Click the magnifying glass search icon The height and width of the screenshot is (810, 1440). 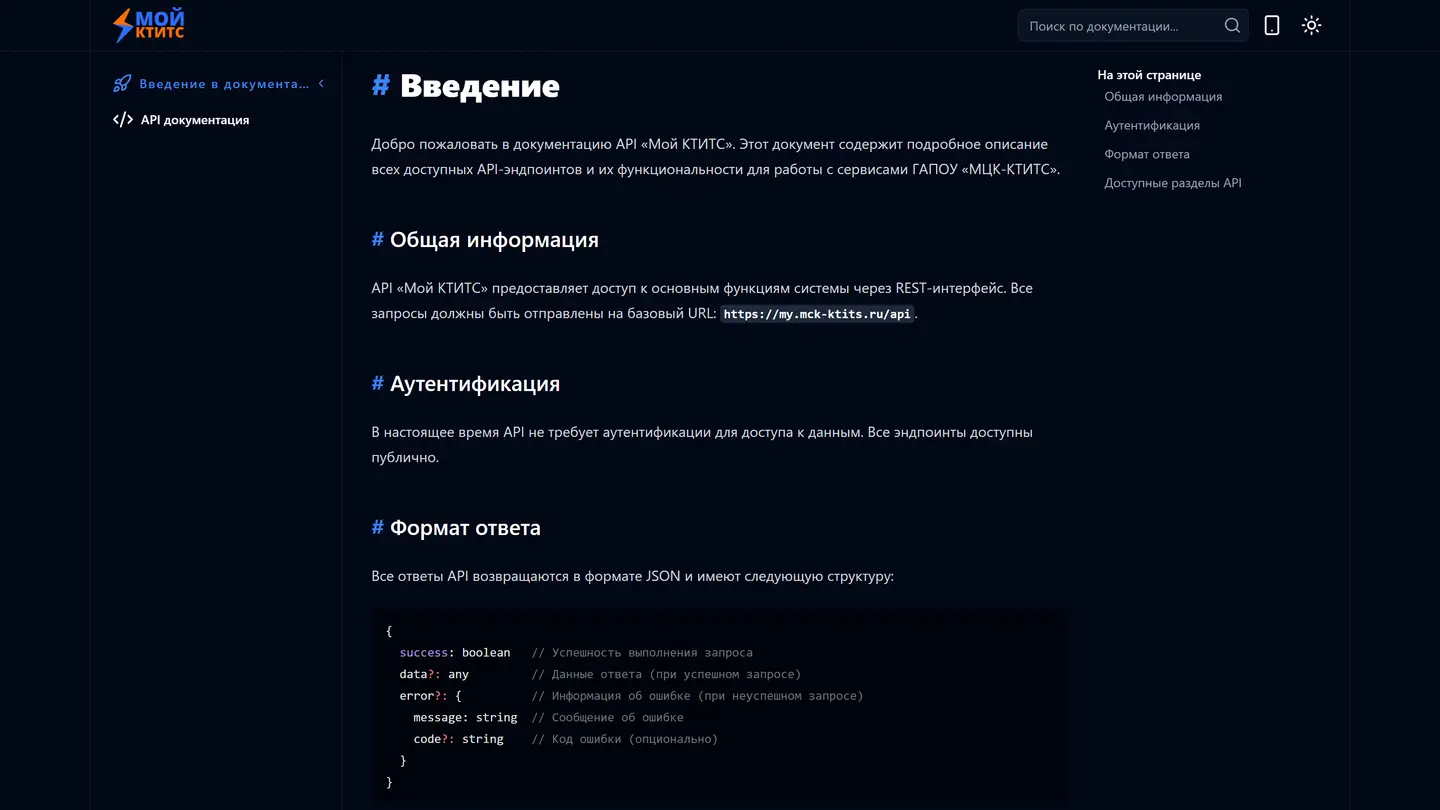point(1232,26)
